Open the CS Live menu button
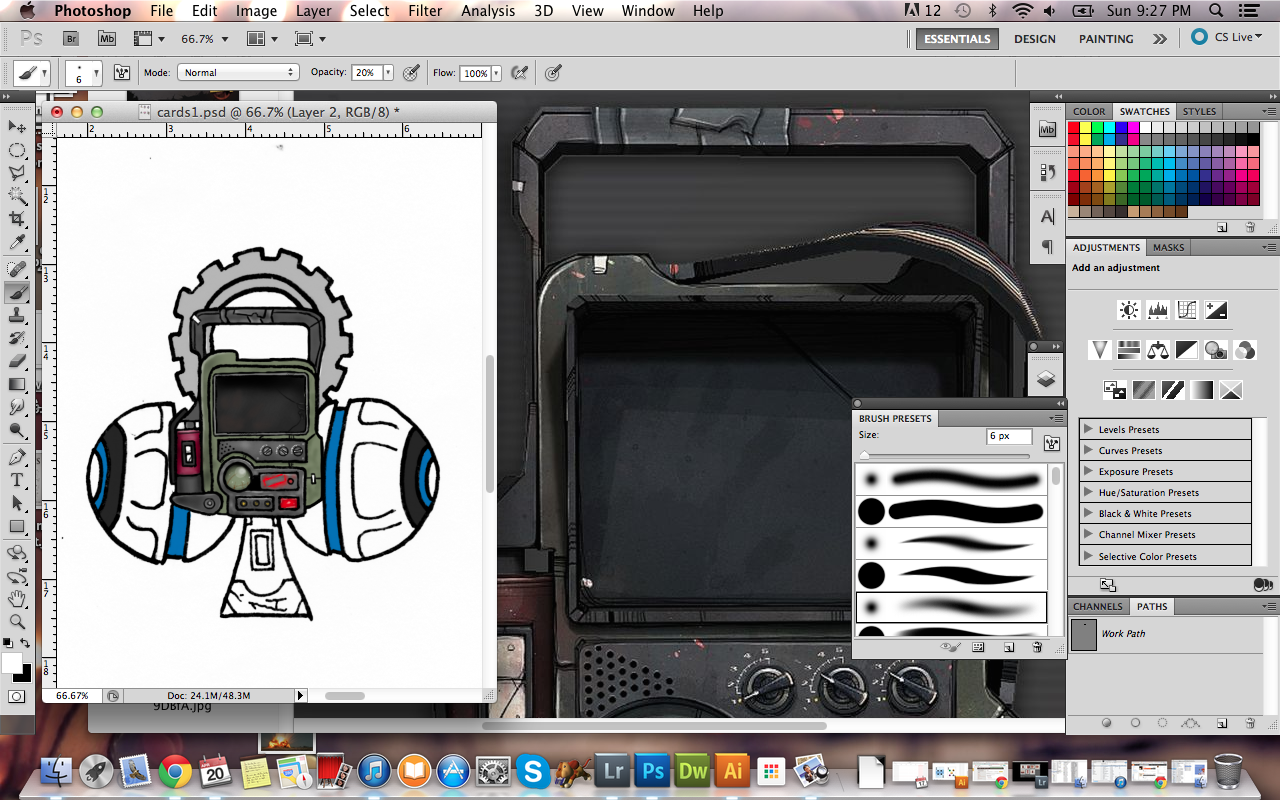Screen dimensions: 1280x800 (x=1227, y=37)
